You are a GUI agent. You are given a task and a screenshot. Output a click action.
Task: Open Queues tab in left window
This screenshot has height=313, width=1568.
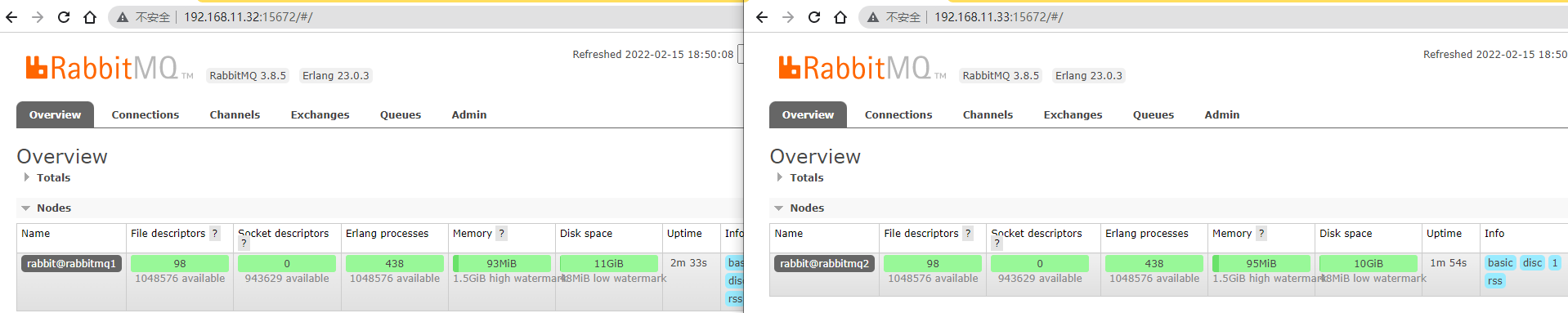click(401, 114)
